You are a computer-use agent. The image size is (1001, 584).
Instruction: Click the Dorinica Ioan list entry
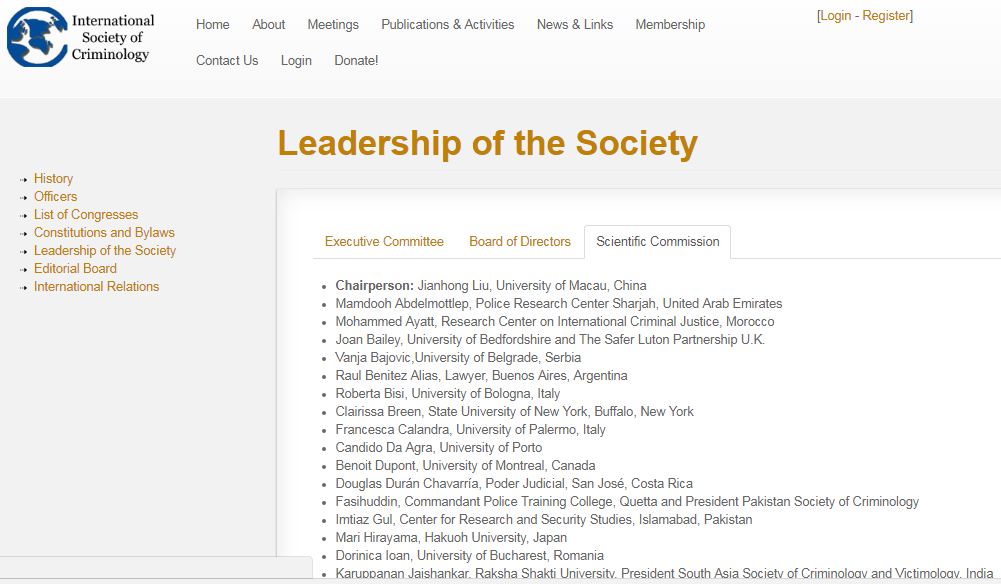coord(469,555)
